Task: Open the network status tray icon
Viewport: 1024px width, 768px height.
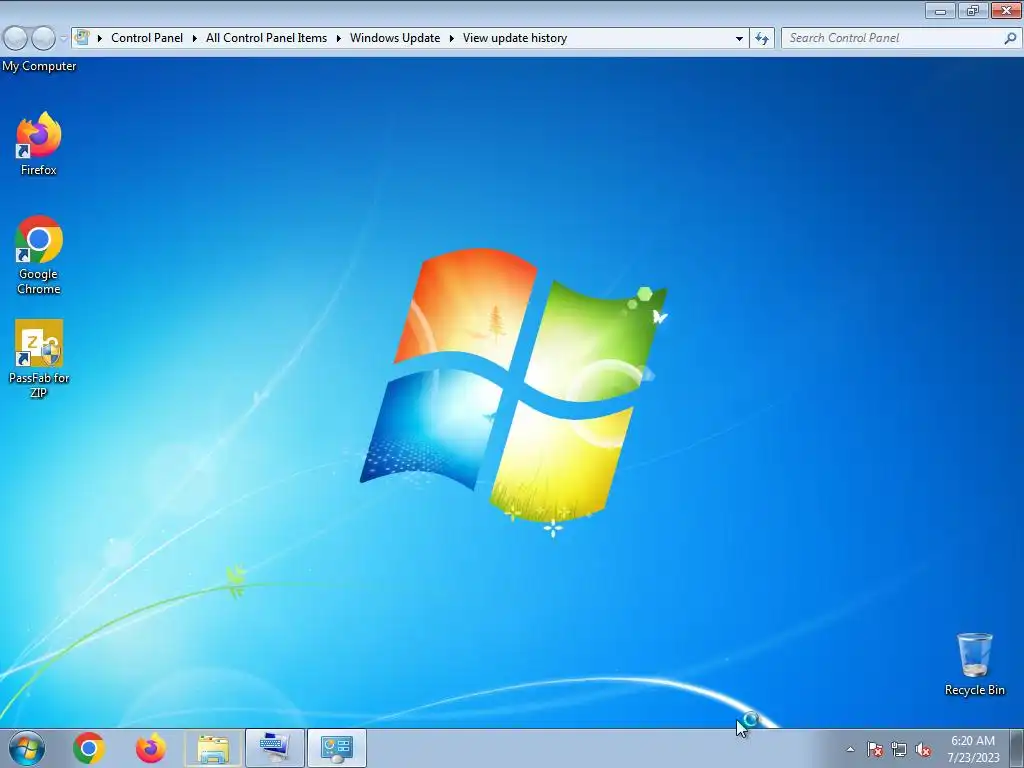Action: tap(899, 749)
